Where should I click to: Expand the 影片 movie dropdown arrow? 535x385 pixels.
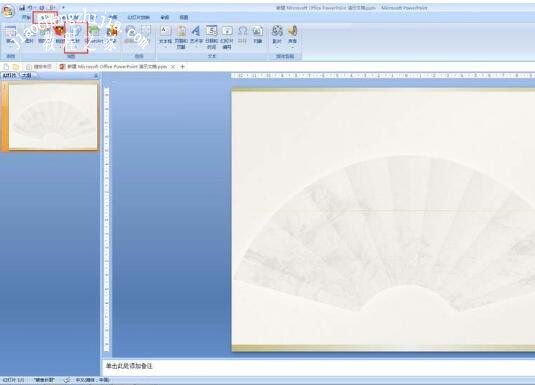(277, 46)
